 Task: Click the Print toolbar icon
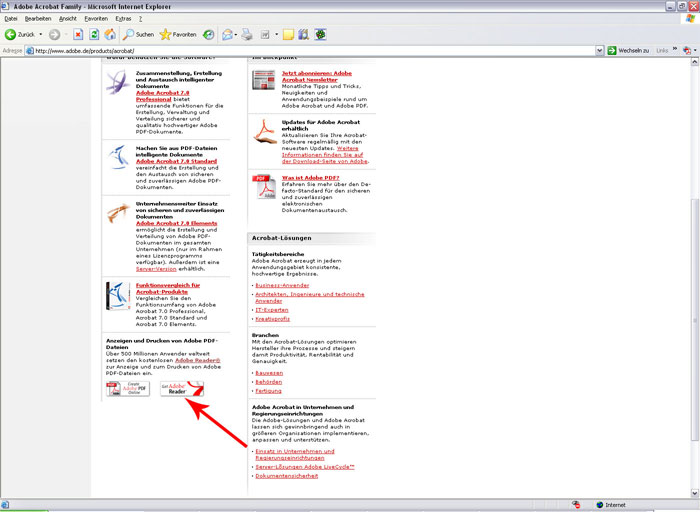247,34
